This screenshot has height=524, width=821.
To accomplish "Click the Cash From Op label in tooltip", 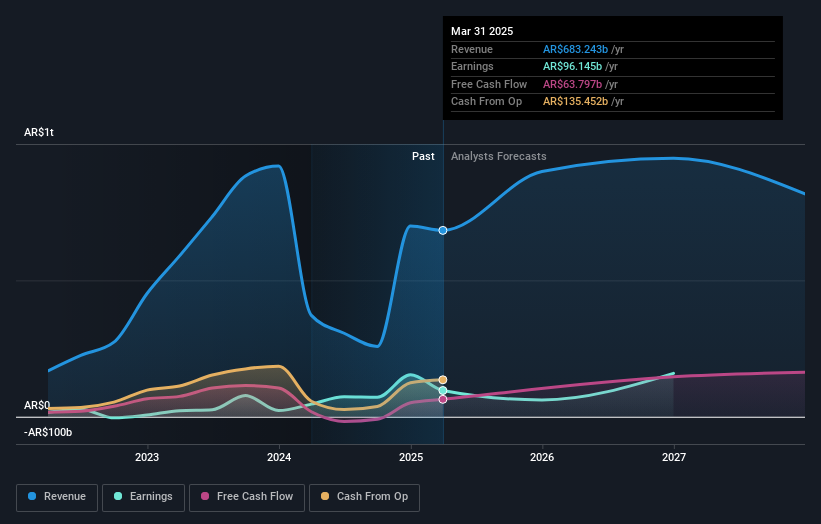I will click(486, 102).
